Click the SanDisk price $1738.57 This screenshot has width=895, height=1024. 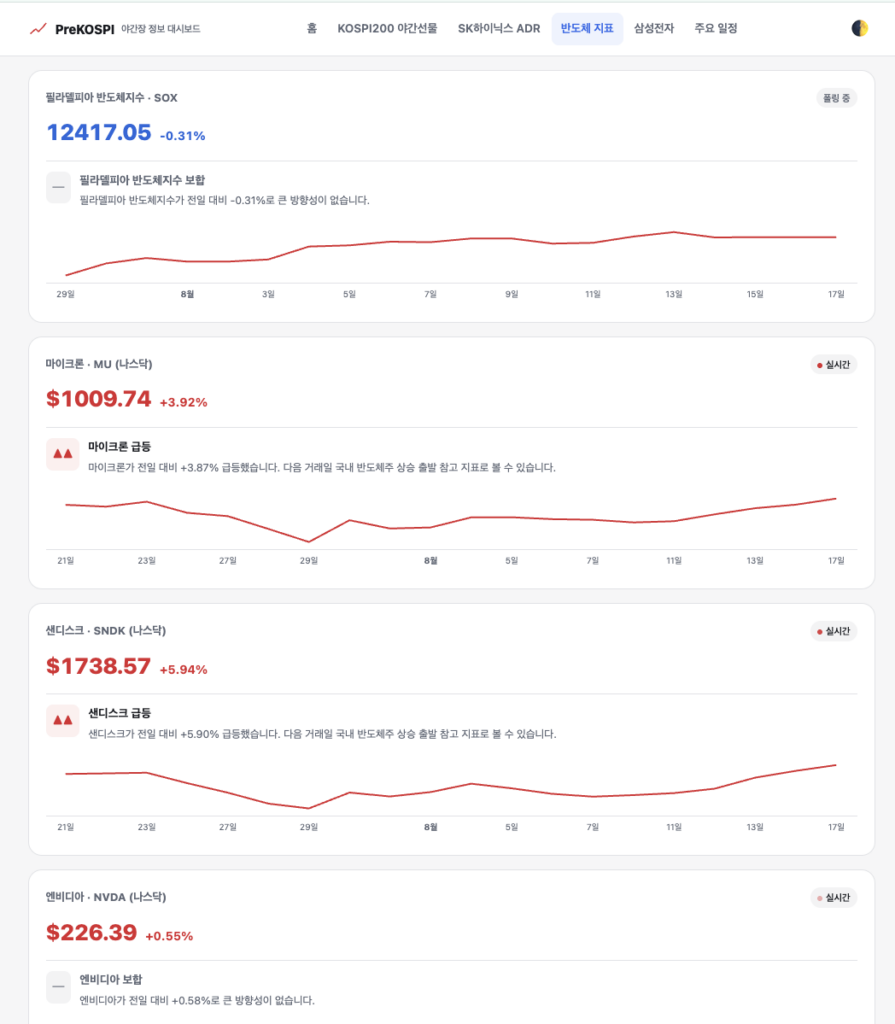pos(99,666)
